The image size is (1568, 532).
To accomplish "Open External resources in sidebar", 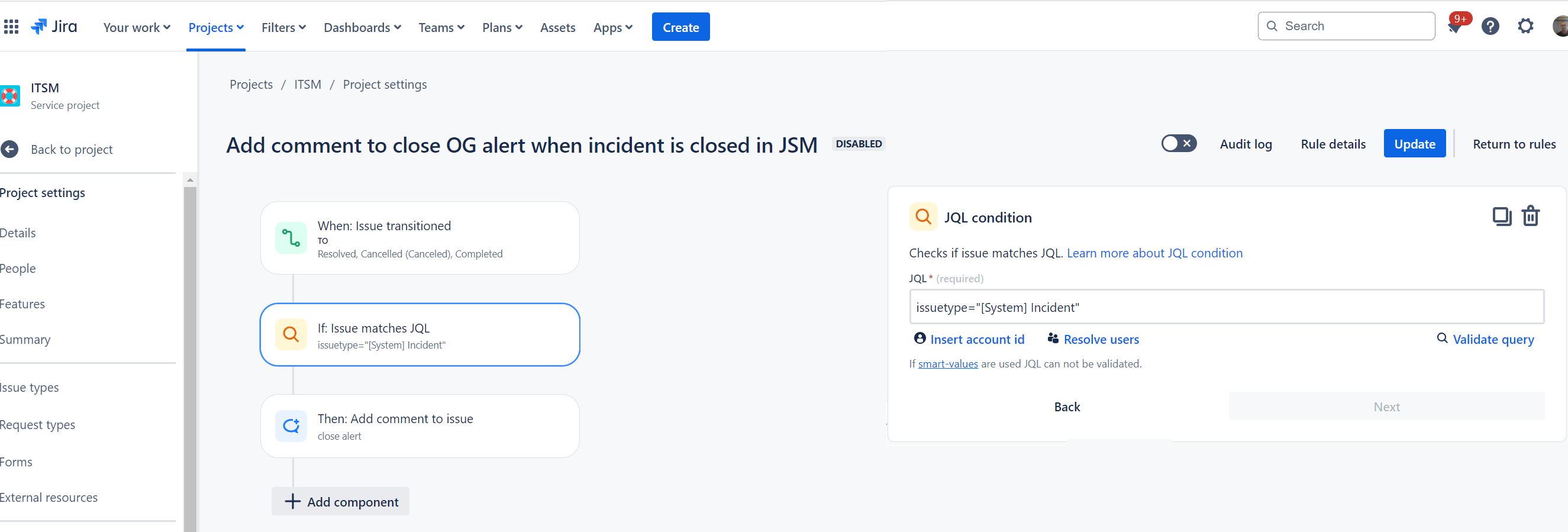I will coord(49,497).
